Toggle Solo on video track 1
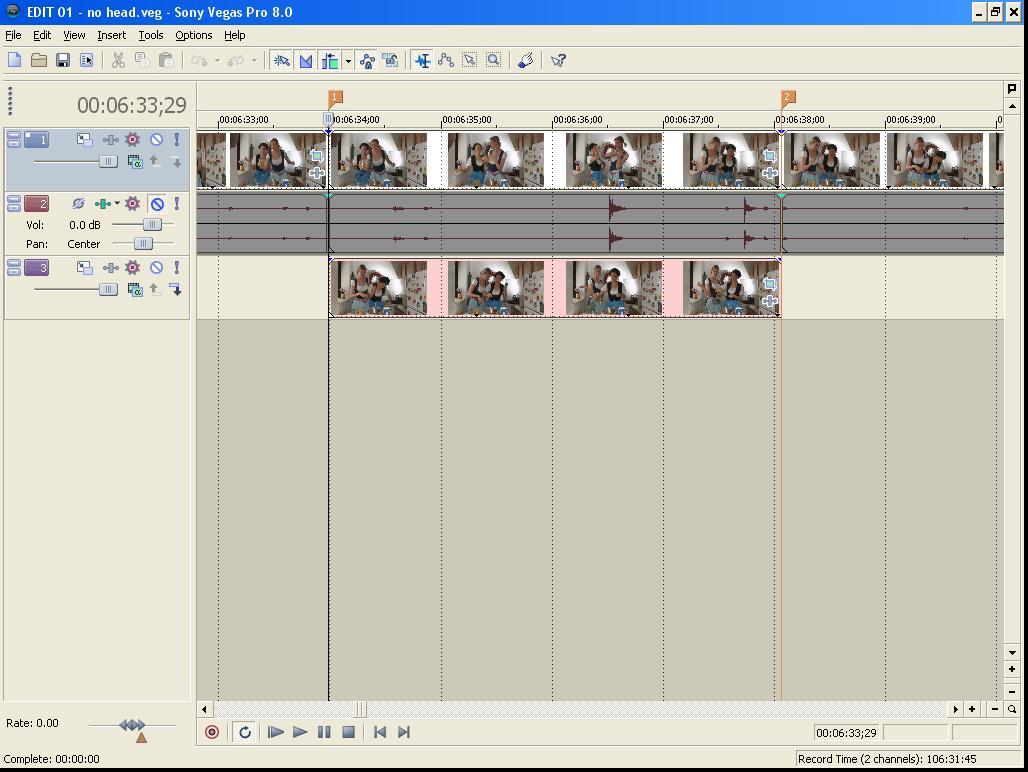This screenshot has height=772, width=1028. [x=177, y=140]
